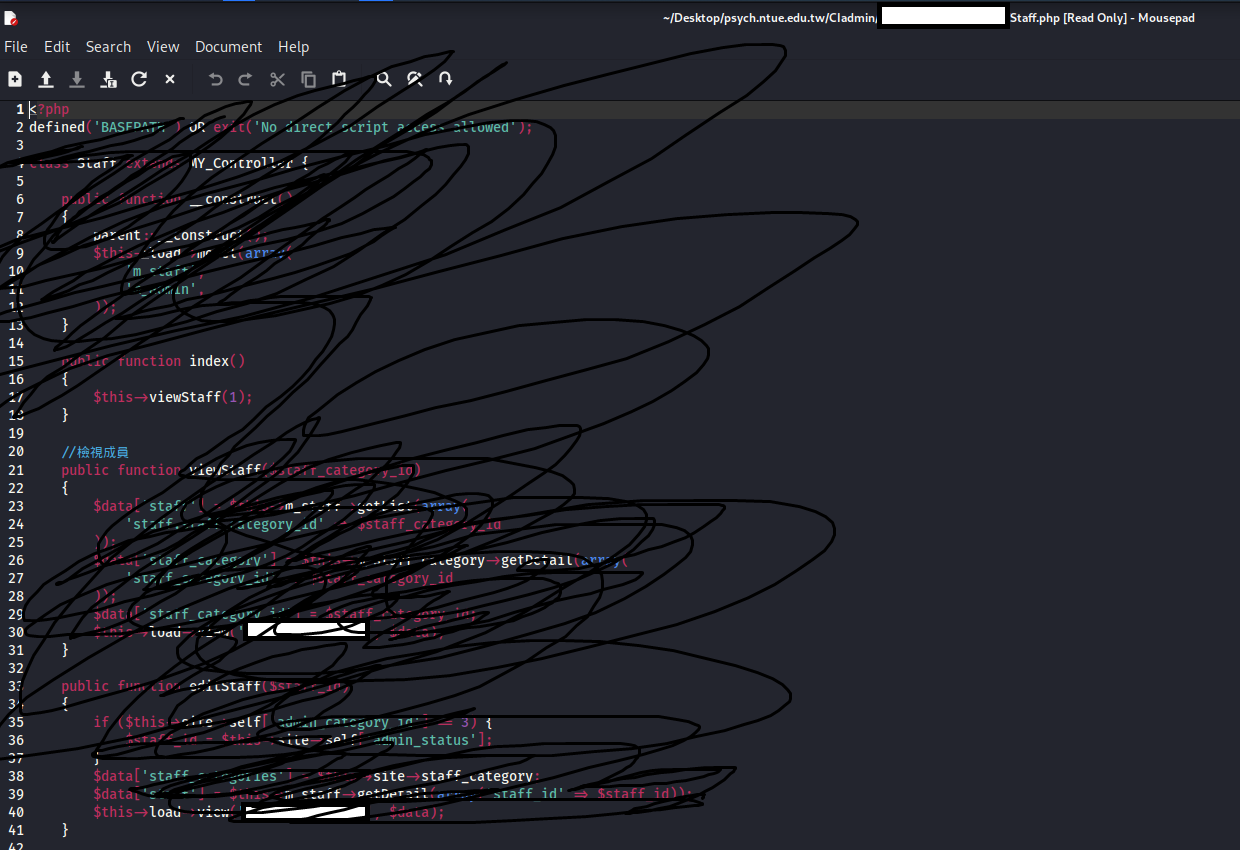Click the Copy toolbar icon
Screen dimensions: 1240x850
click(x=308, y=79)
